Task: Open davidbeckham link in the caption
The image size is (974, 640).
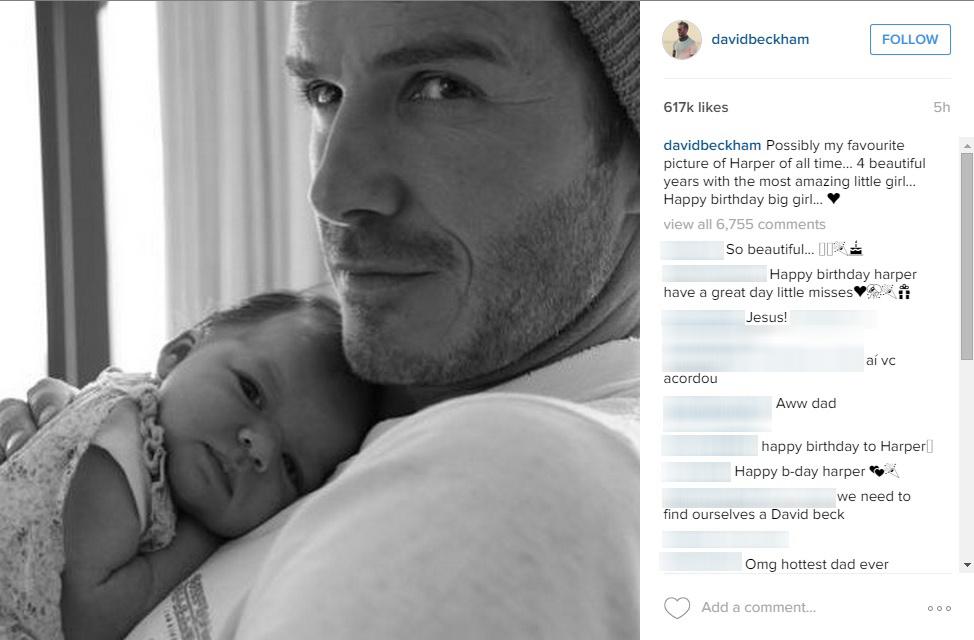Action: click(712, 145)
